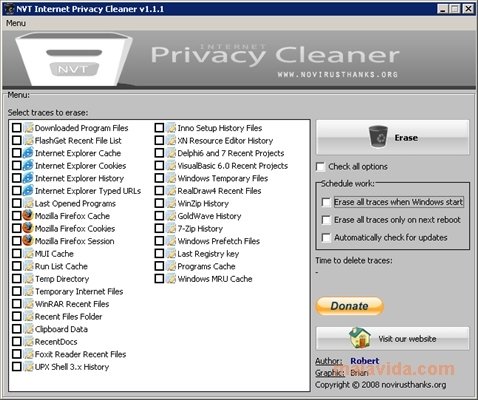Enable Automatically check for updates
Screen dimensions: 478x400
pyautogui.click(x=326, y=237)
